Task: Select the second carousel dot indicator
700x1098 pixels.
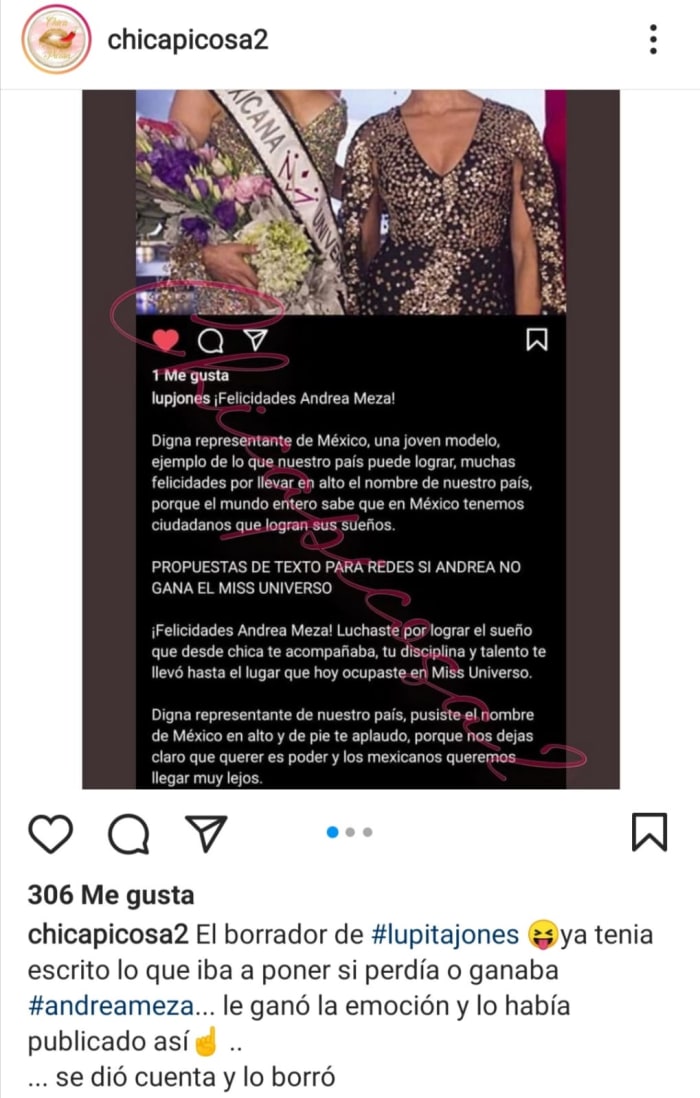Action: click(x=350, y=832)
